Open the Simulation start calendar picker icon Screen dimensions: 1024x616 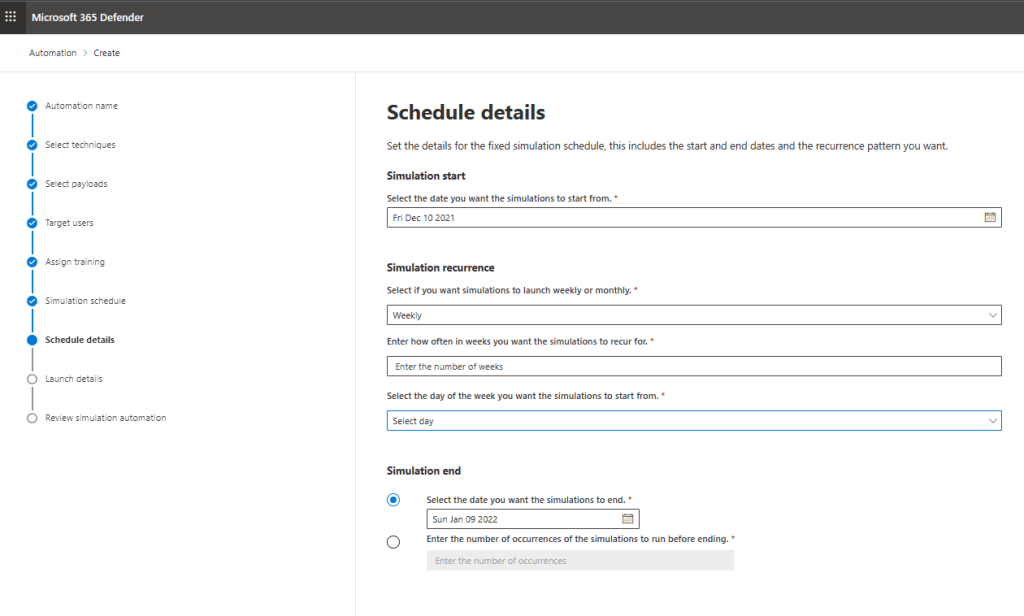990,217
